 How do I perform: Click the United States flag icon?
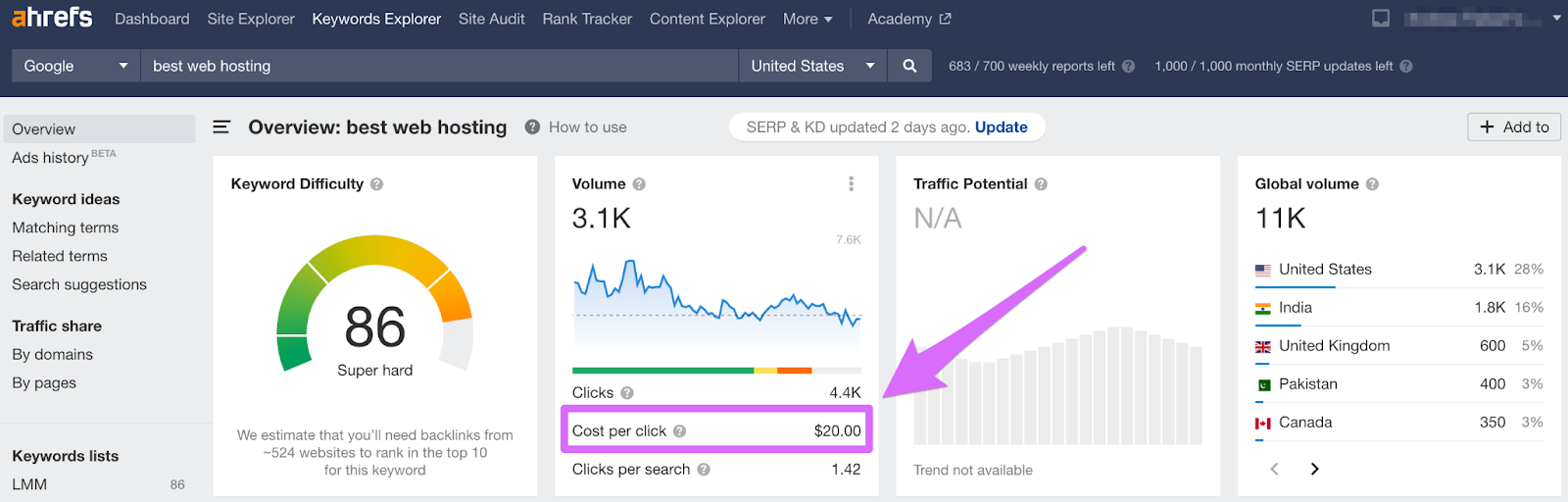coord(1262,270)
